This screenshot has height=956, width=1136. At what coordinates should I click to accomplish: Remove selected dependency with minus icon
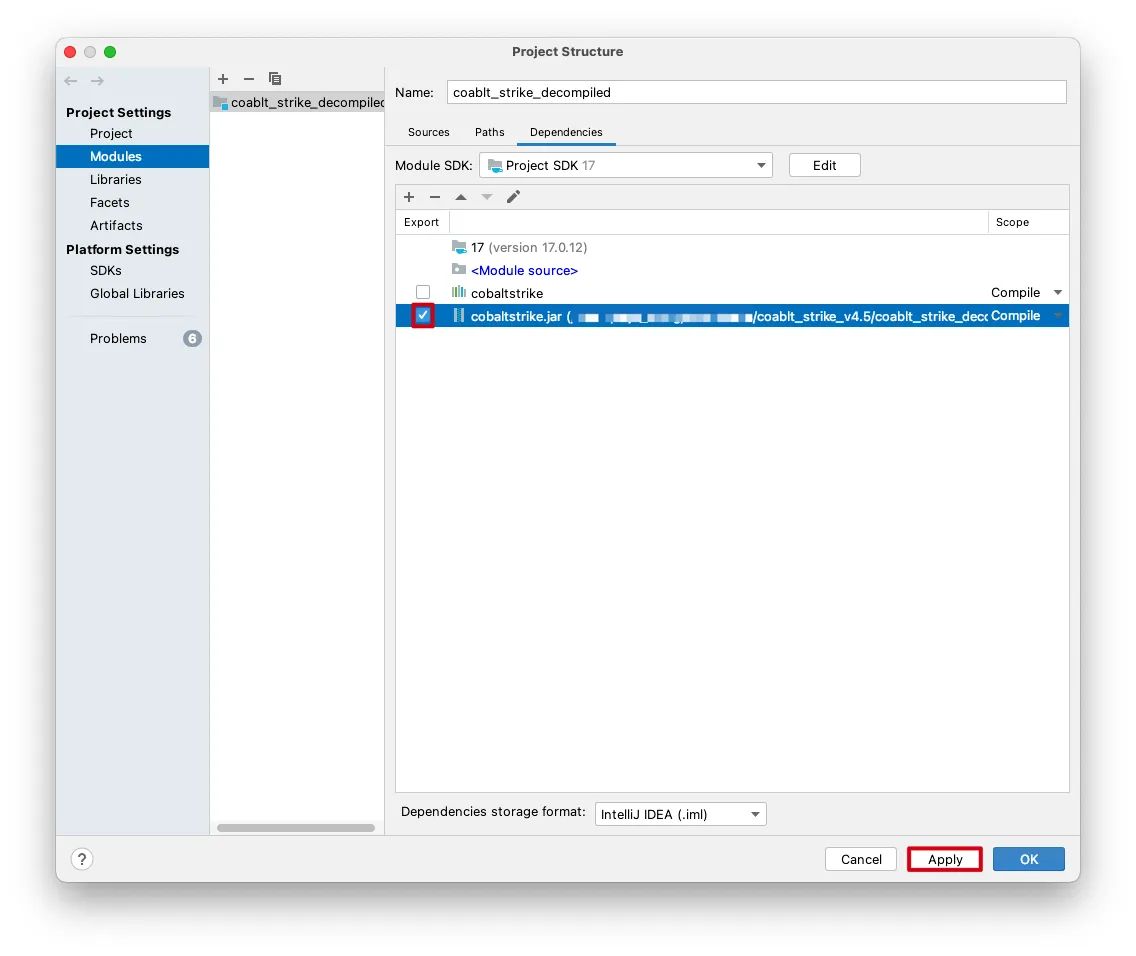point(435,197)
